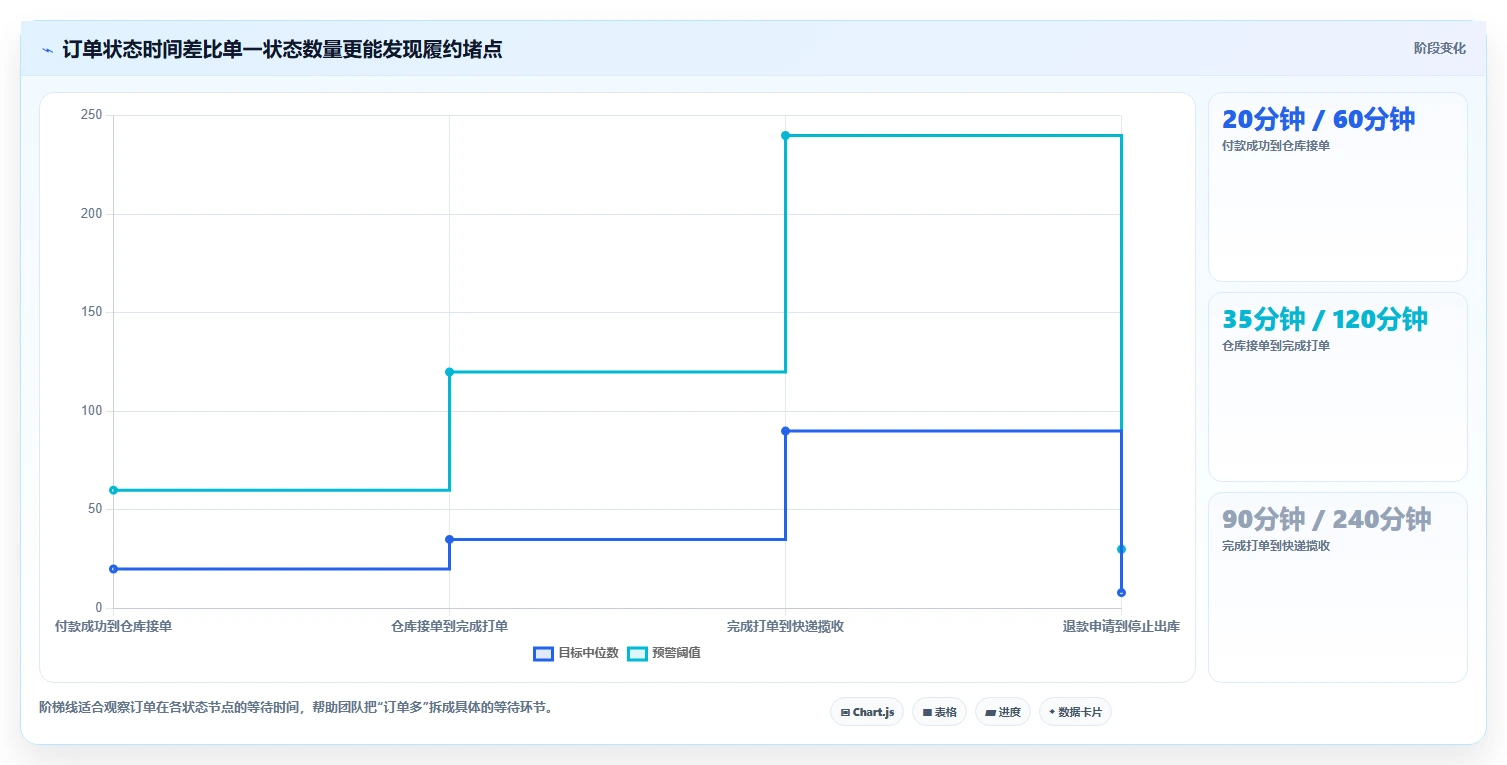The height and width of the screenshot is (765, 1507).
Task: Click x-axis label 退款申请到停止出库
Action: tap(1121, 627)
